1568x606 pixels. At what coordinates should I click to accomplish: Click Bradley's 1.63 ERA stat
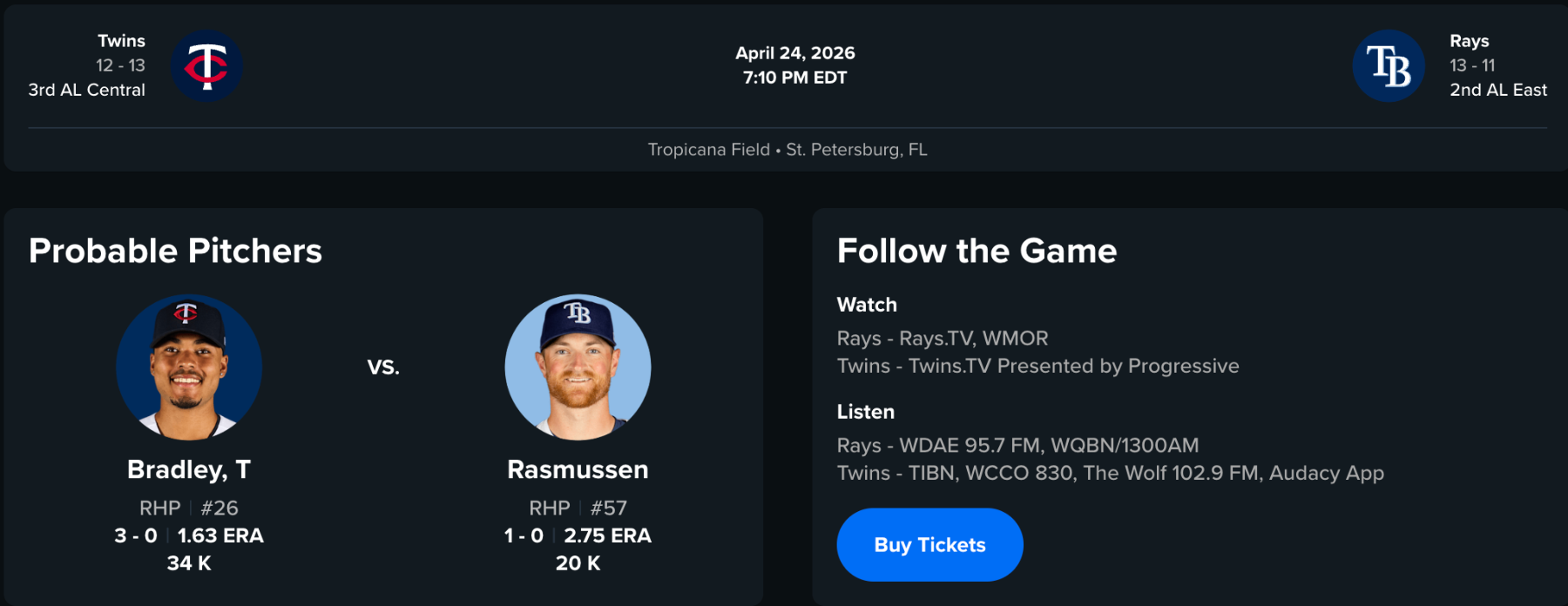[220, 535]
